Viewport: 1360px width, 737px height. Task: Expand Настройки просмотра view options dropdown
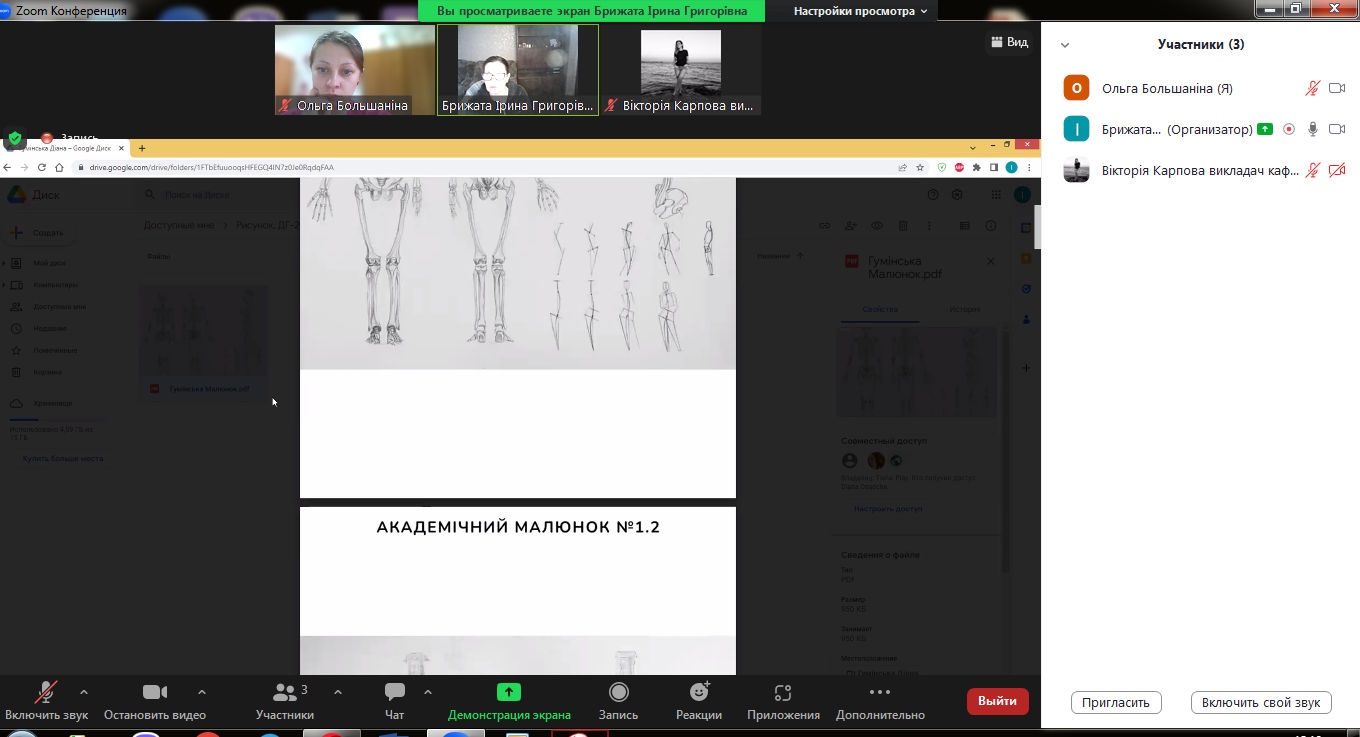tap(860, 11)
